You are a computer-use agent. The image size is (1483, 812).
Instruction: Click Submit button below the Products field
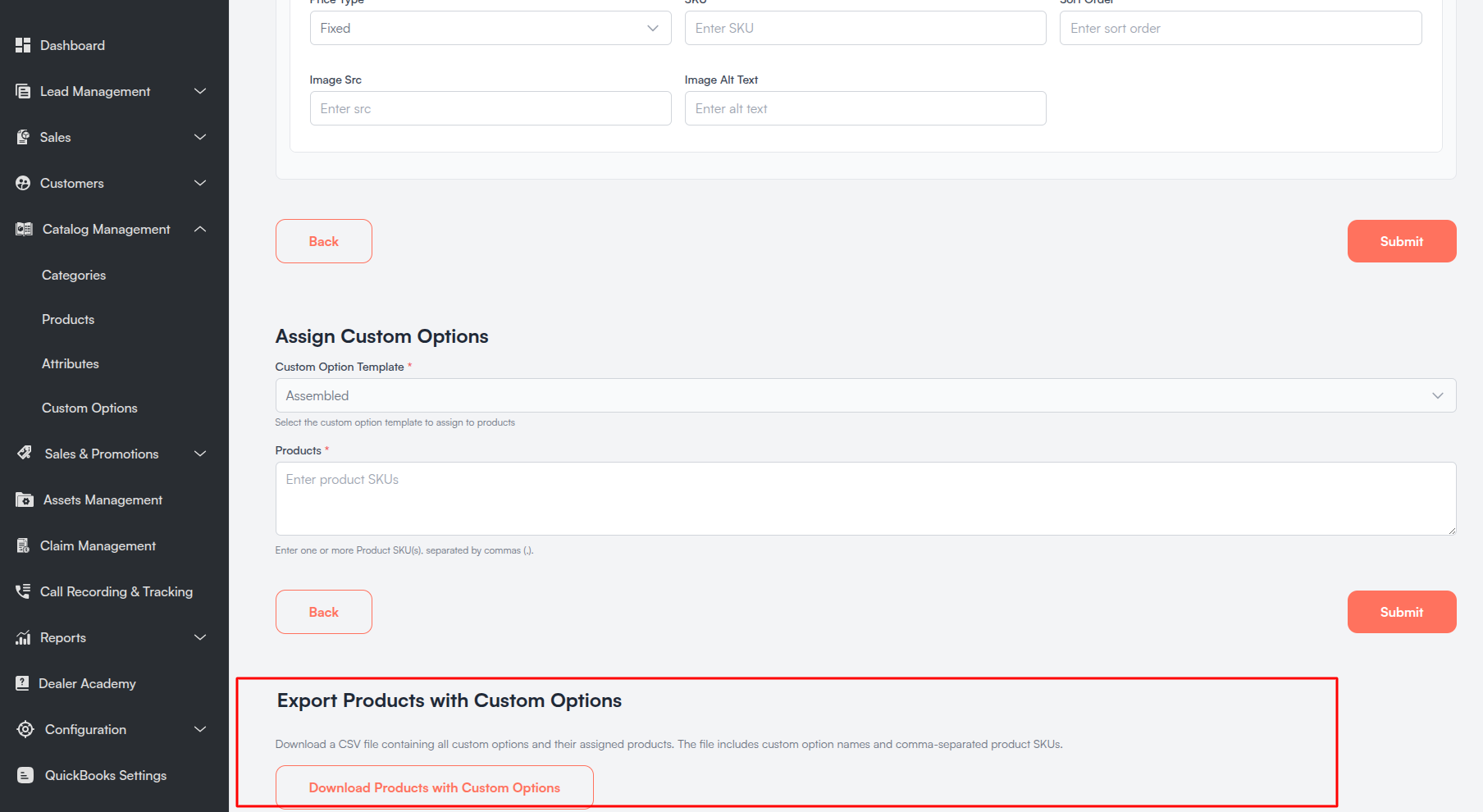pos(1402,612)
